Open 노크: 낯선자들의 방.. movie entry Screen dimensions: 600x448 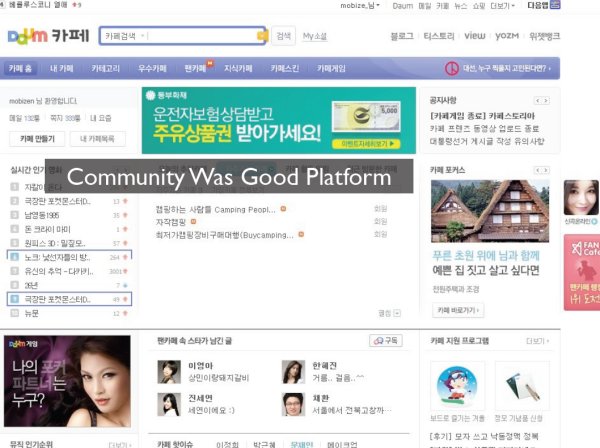point(57,257)
